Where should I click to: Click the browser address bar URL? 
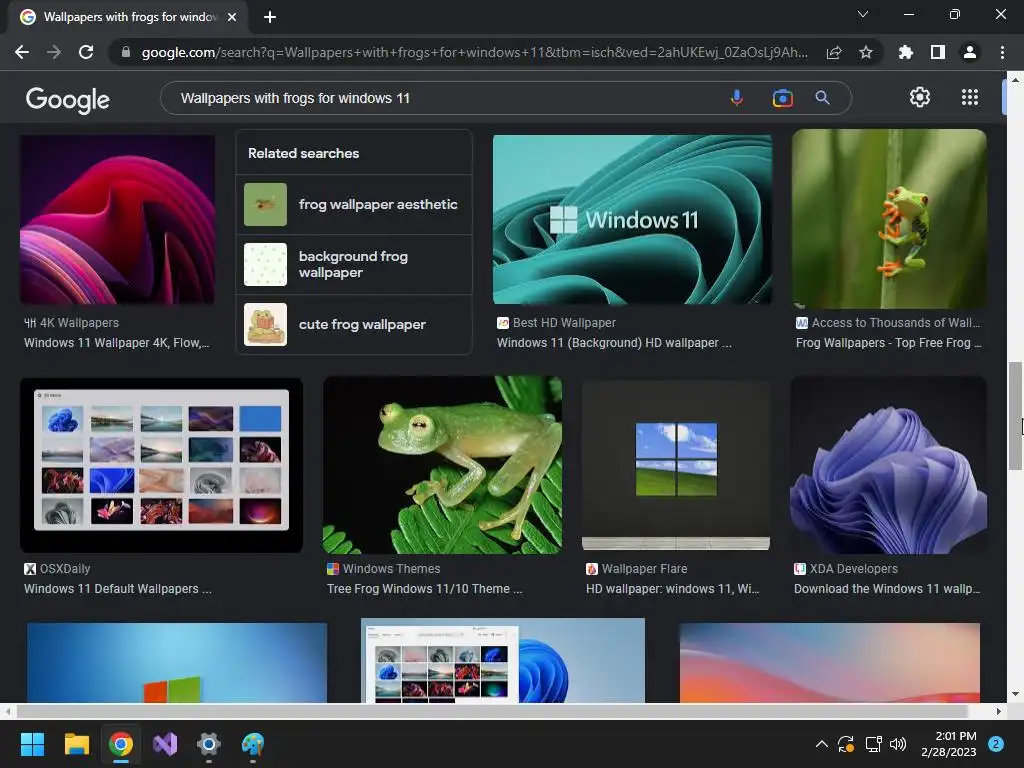pyautogui.click(x=474, y=52)
